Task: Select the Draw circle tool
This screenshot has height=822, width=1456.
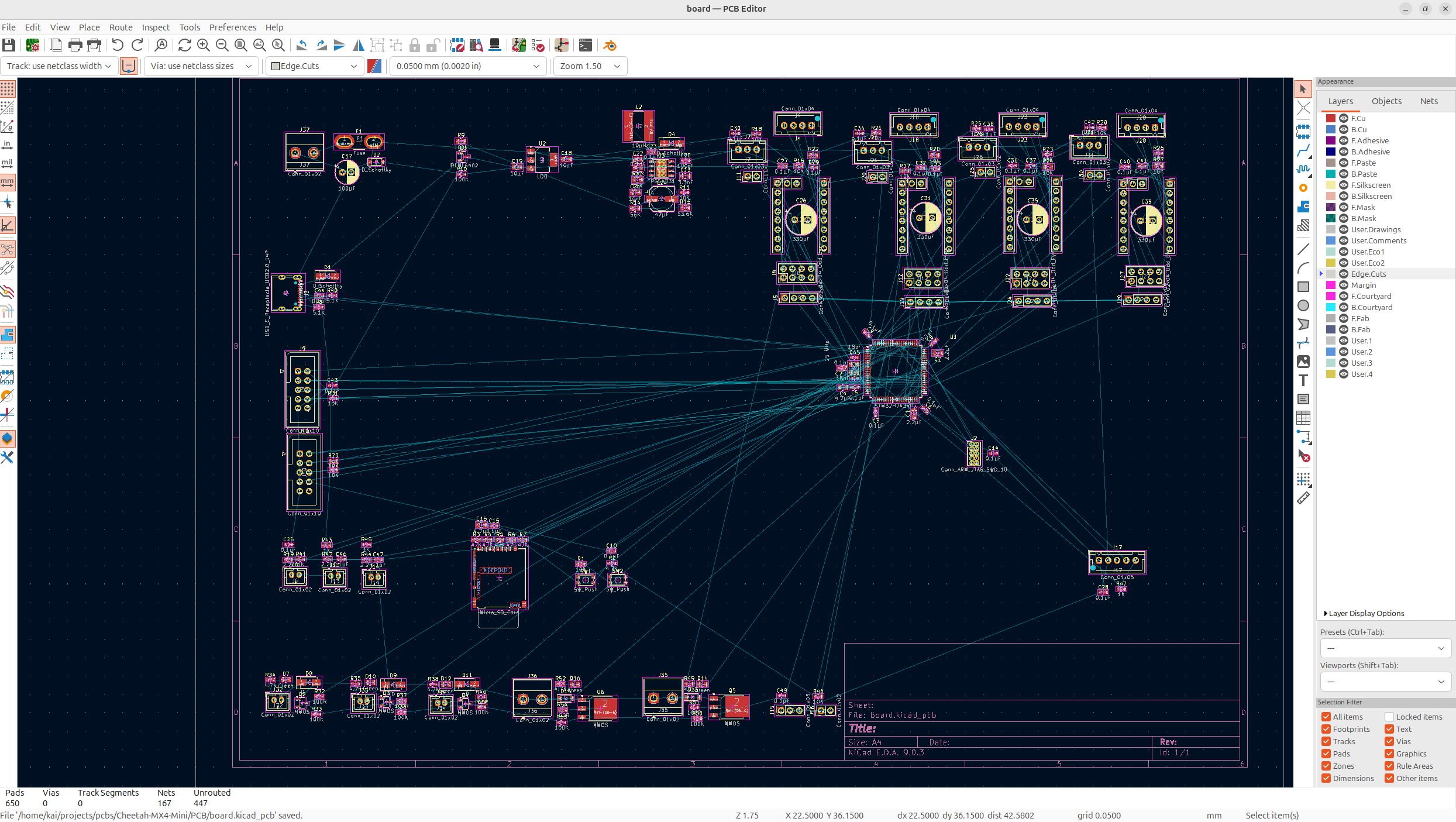Action: coord(1303,305)
